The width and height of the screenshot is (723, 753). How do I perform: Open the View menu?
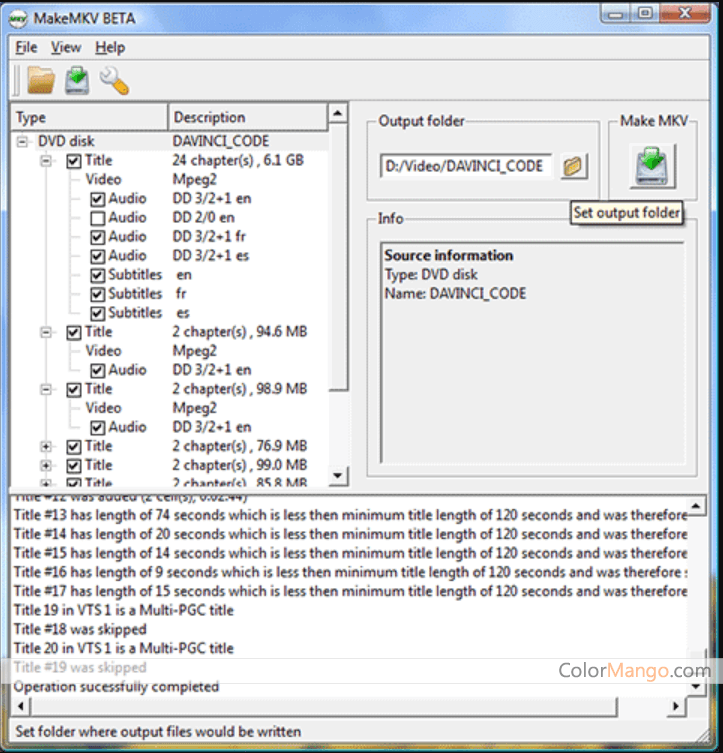66,47
